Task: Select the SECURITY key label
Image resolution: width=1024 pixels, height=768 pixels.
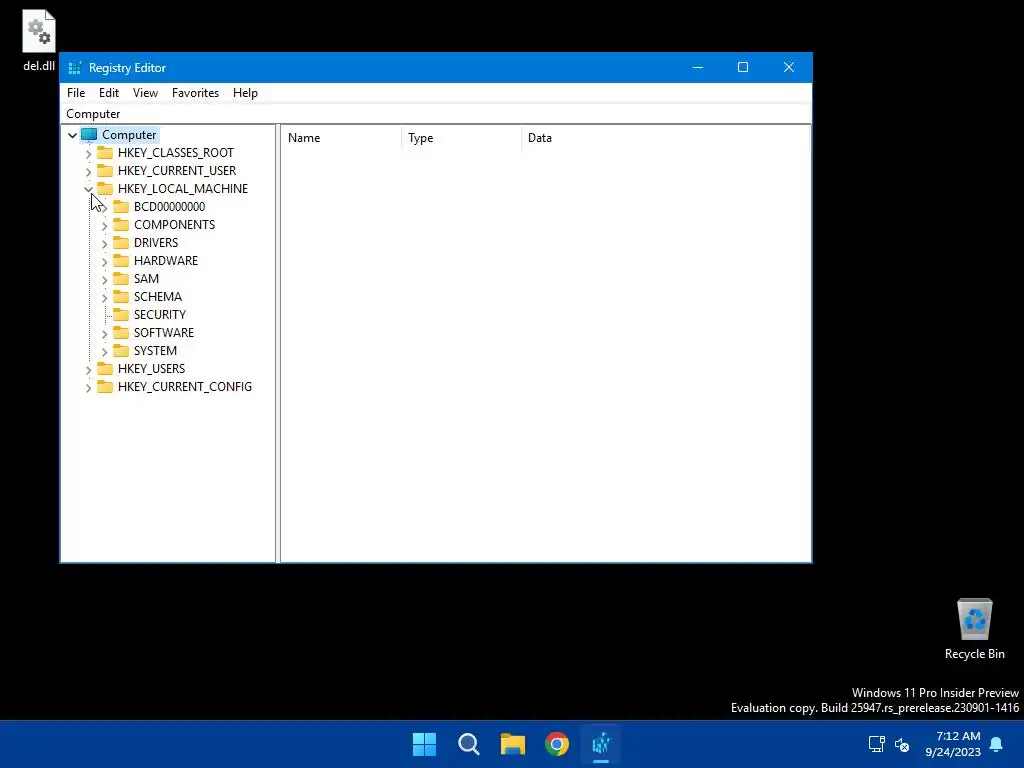Action: coord(160,315)
